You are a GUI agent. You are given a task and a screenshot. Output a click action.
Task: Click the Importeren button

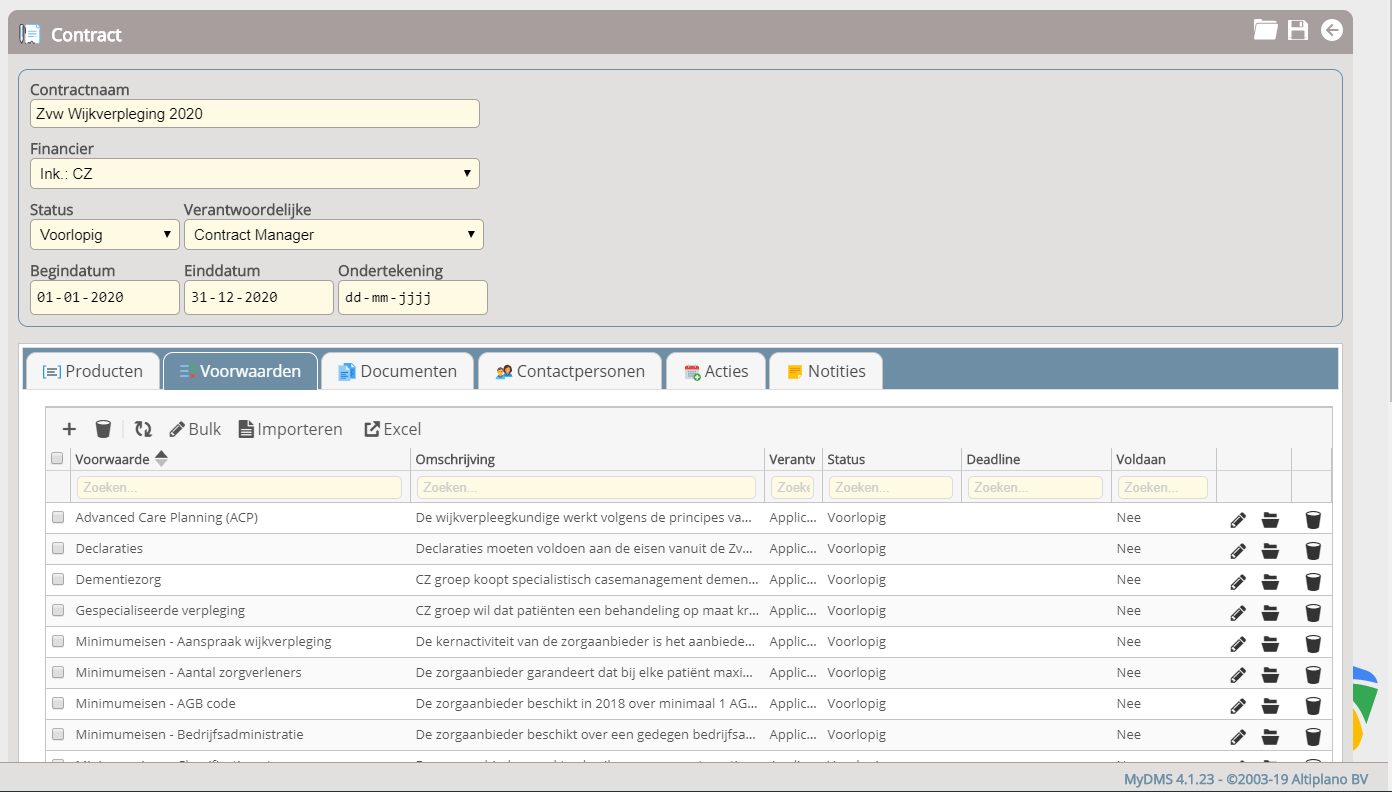[x=290, y=429]
